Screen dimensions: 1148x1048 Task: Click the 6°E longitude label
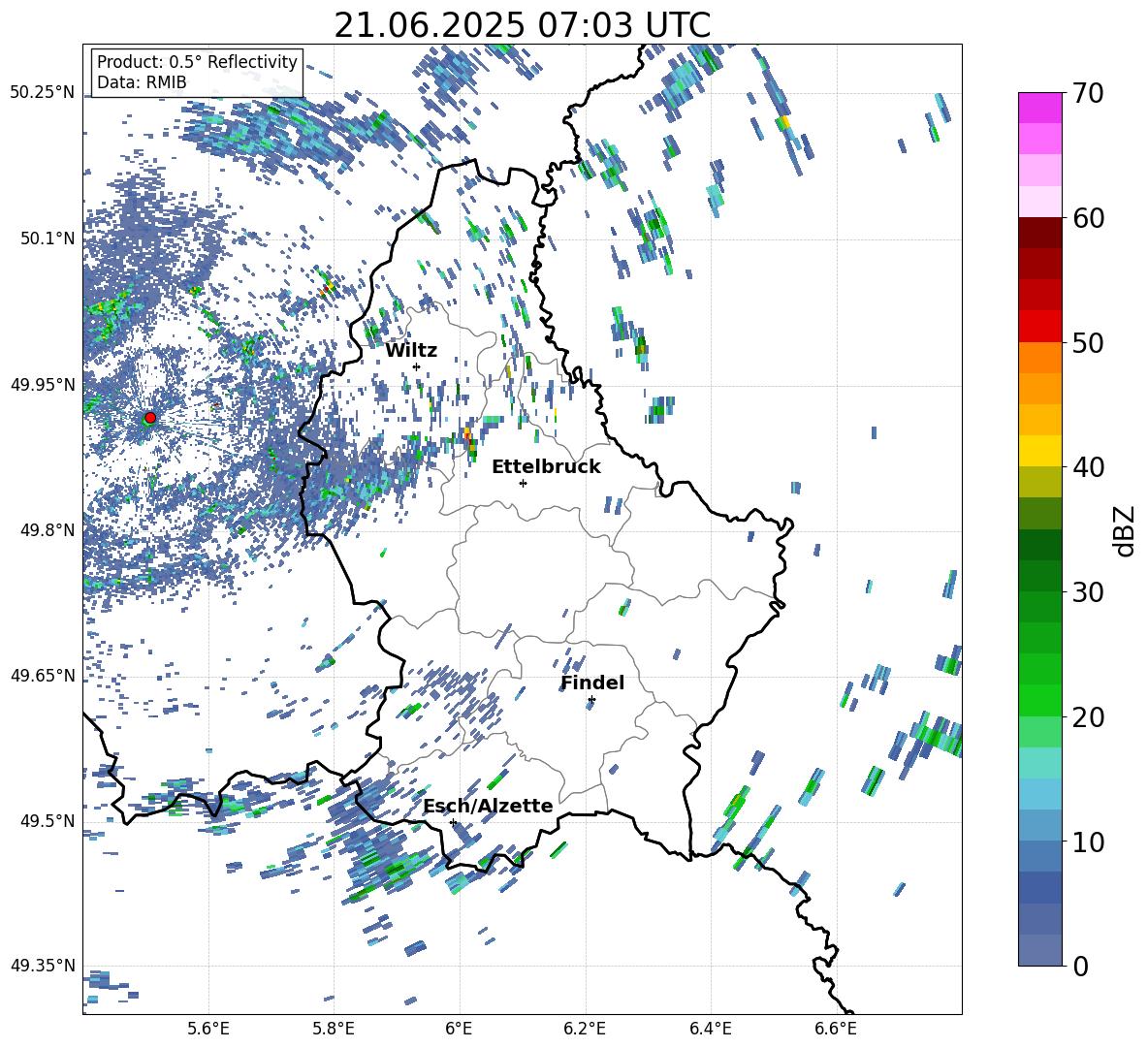pos(459,1029)
